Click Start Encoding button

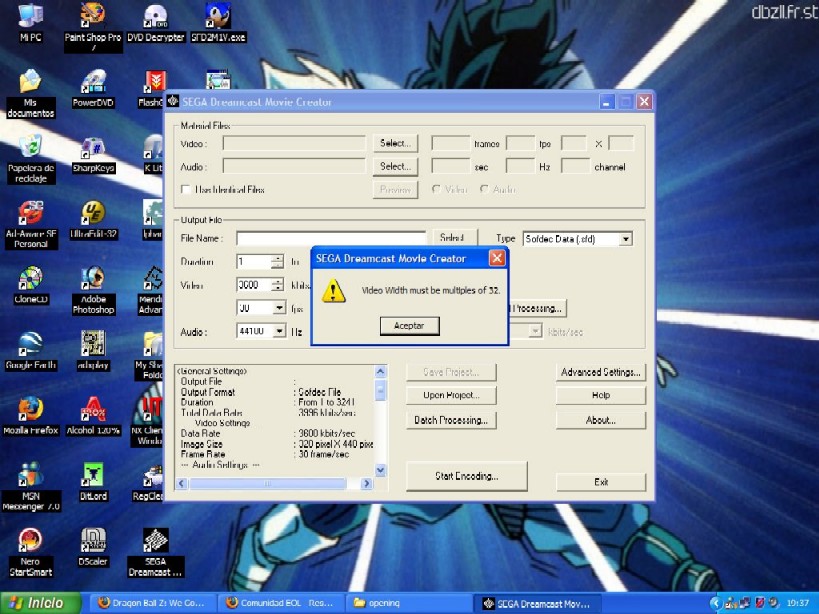pos(466,476)
